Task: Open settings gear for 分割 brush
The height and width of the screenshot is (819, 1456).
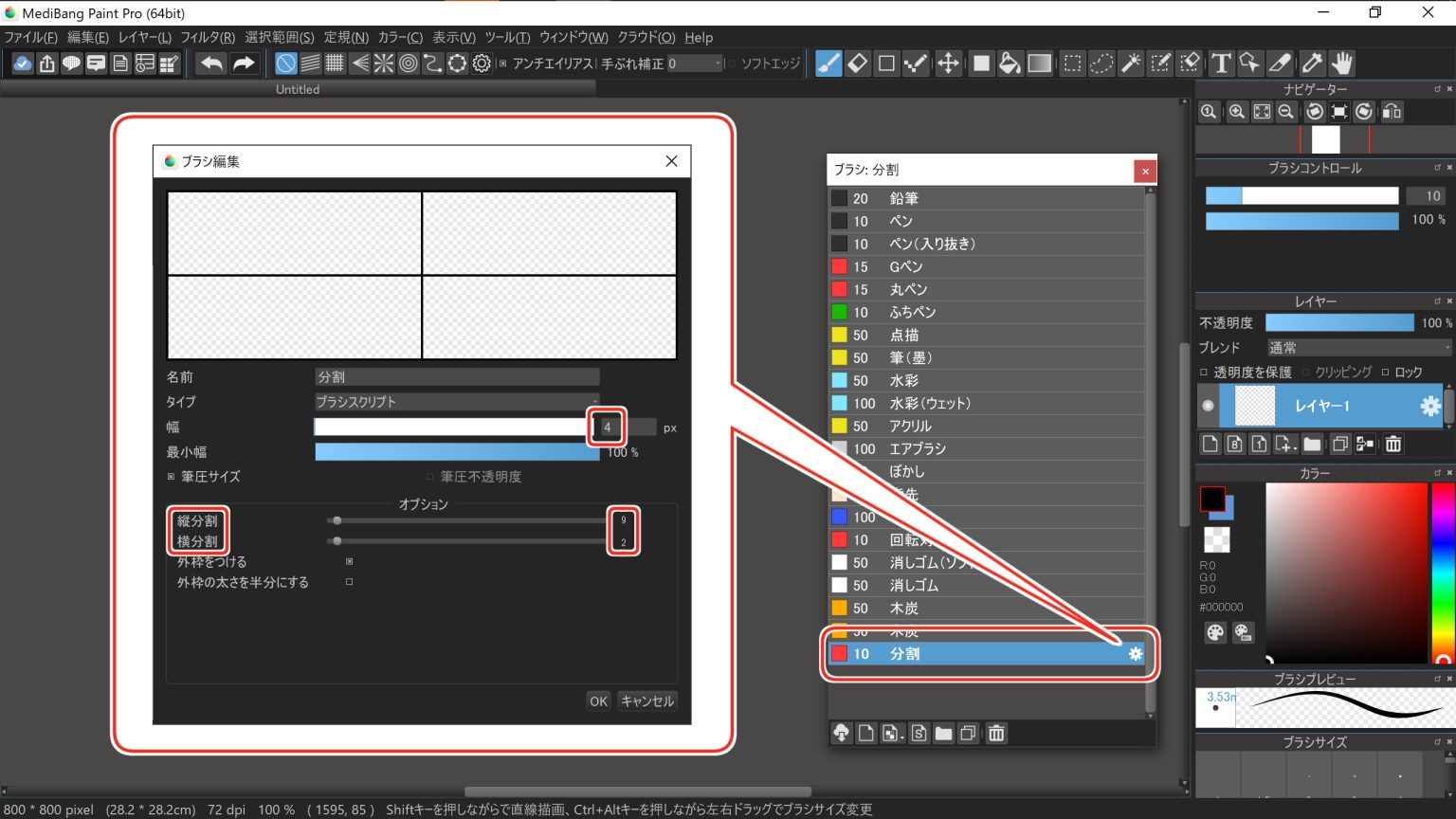Action: pyautogui.click(x=1135, y=654)
